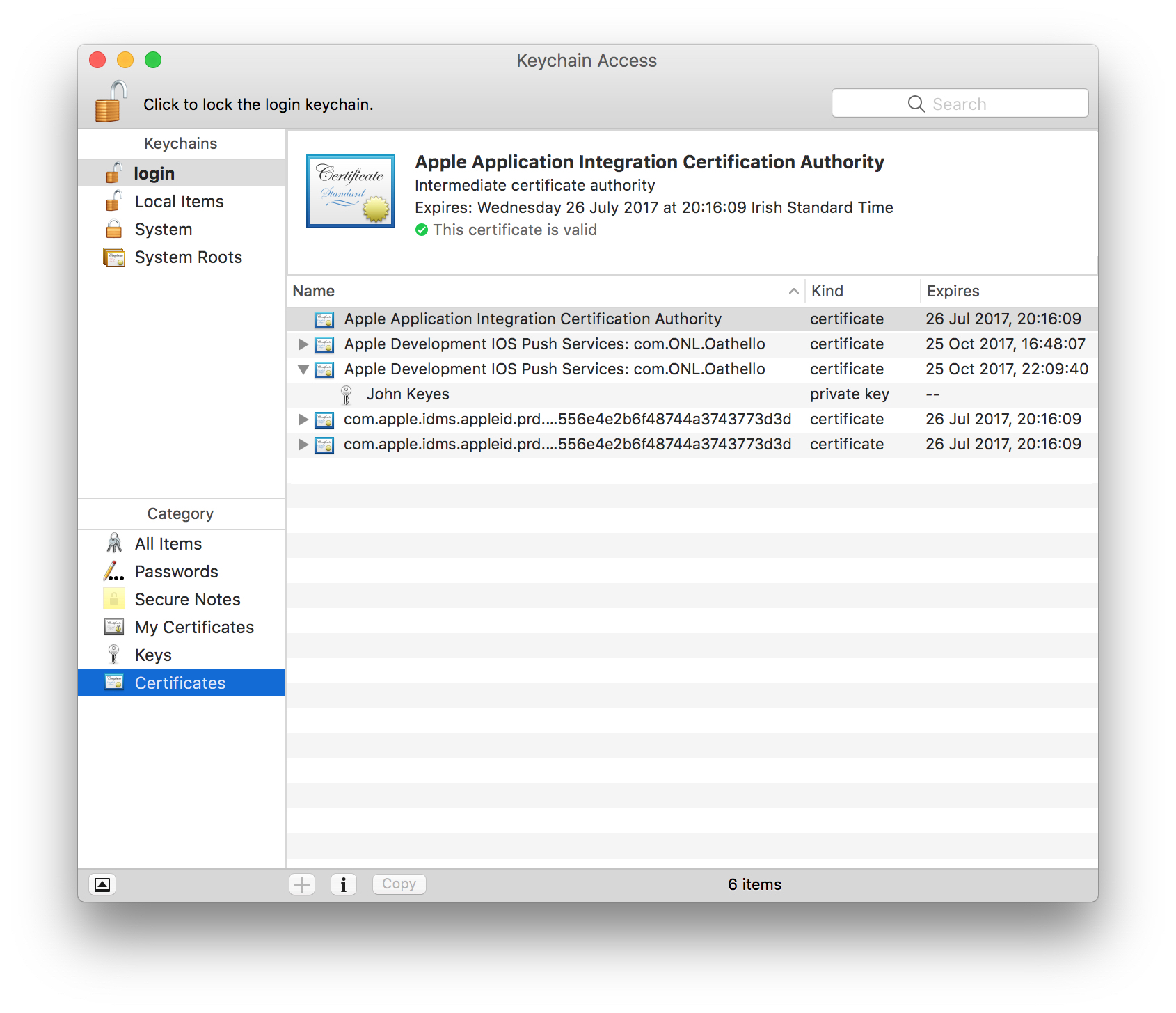Viewport: 1176px width, 1013px height.
Task: Collapse the expanded Oathello push certificate
Action: [x=303, y=369]
